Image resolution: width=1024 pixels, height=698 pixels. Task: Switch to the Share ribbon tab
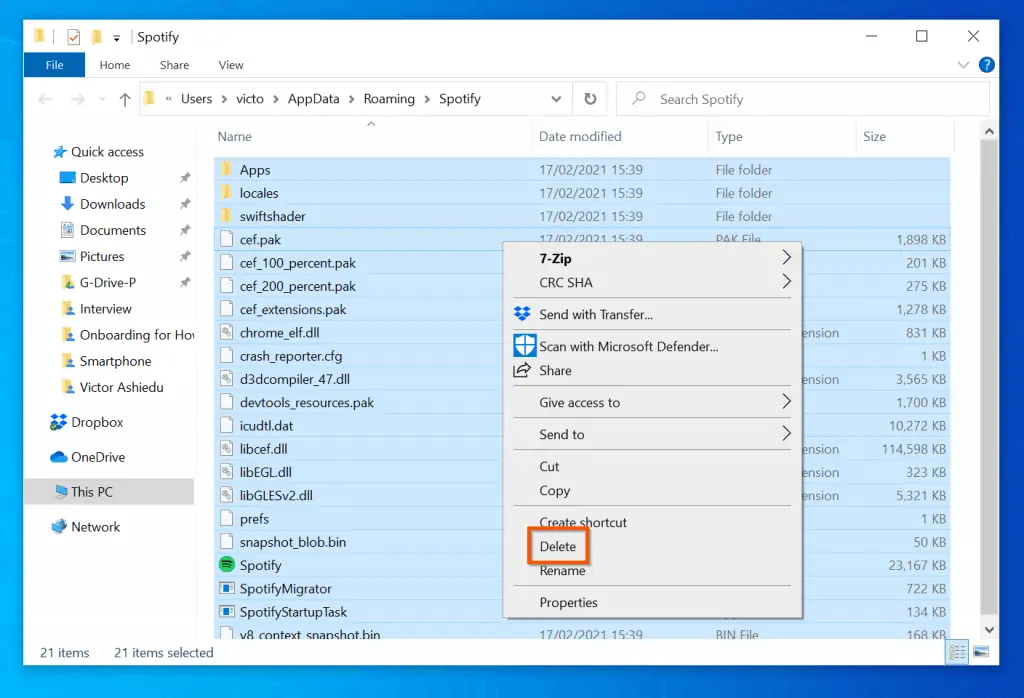click(x=174, y=65)
